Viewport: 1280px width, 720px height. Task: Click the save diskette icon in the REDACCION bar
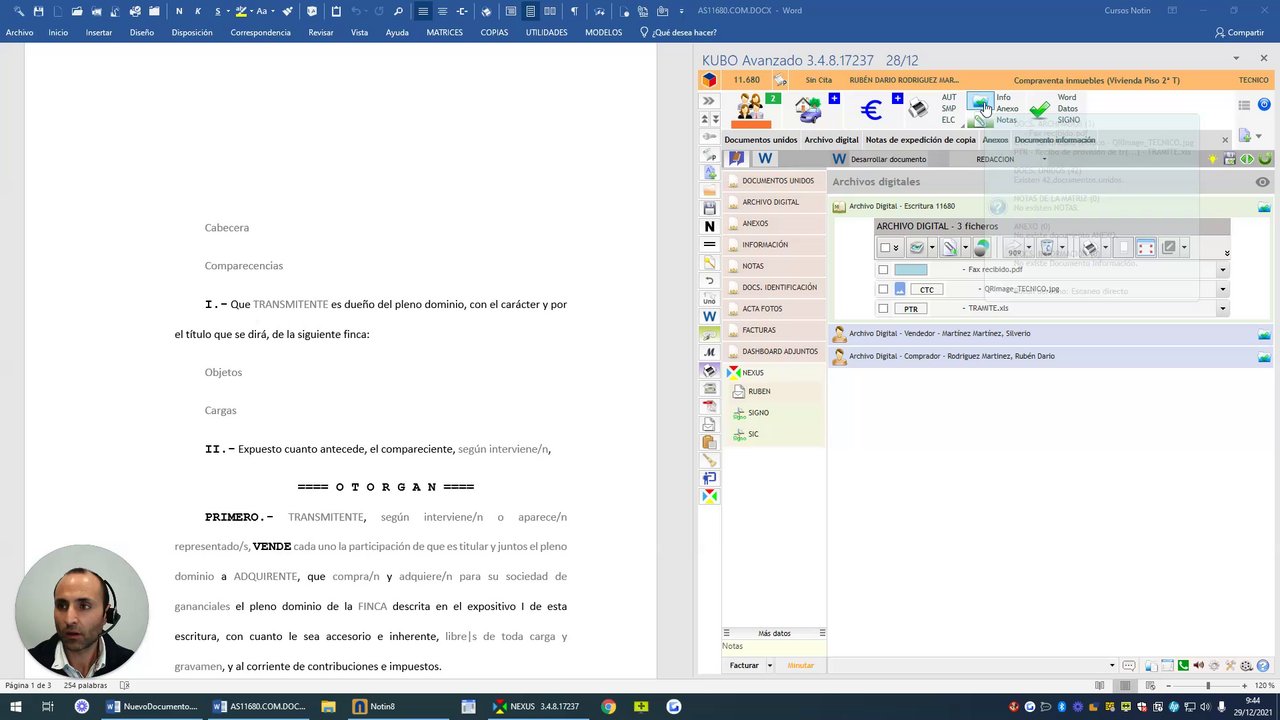point(1230,159)
